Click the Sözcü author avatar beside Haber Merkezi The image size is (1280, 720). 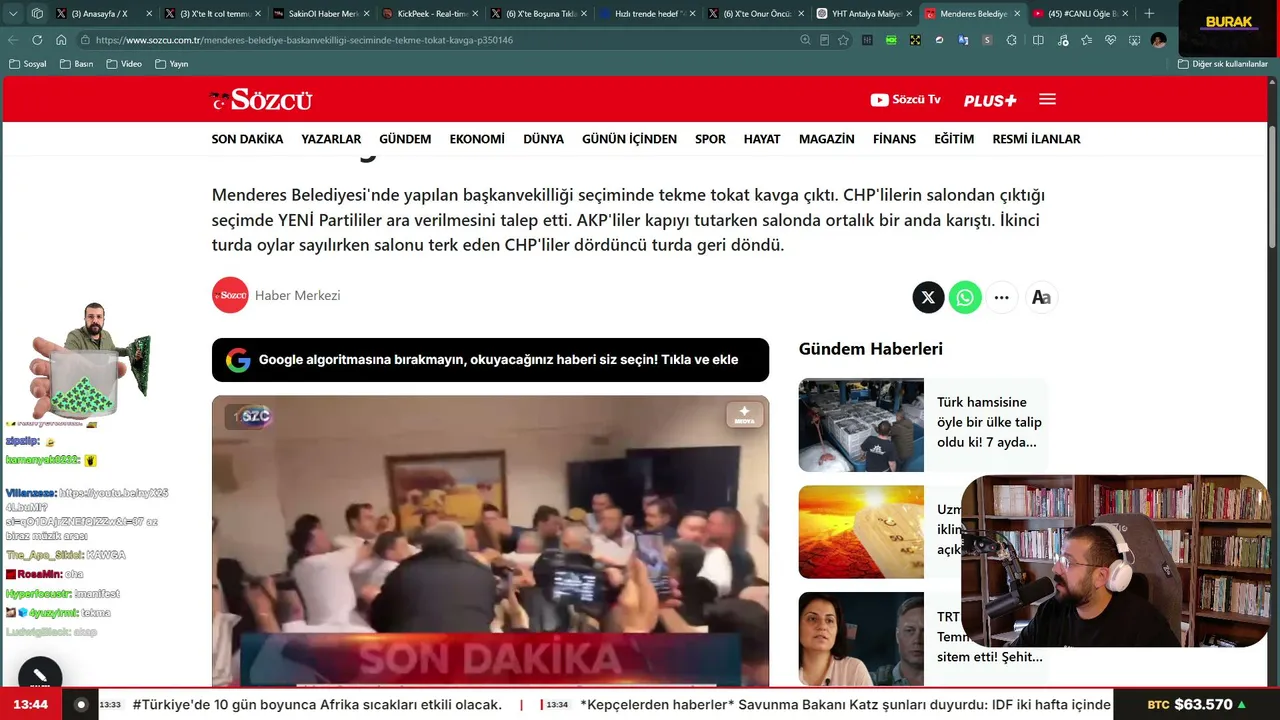[x=230, y=295]
